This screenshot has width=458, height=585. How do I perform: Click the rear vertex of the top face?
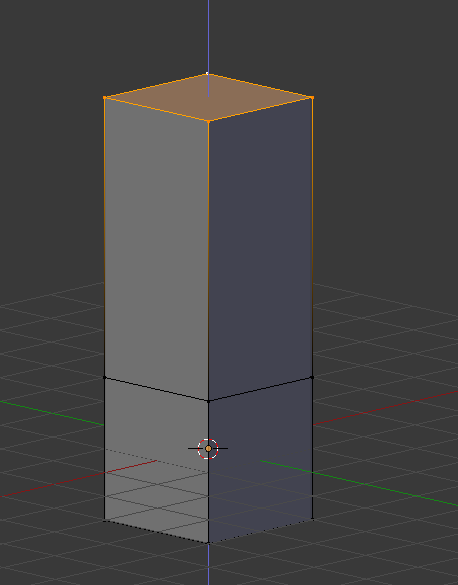point(207,74)
